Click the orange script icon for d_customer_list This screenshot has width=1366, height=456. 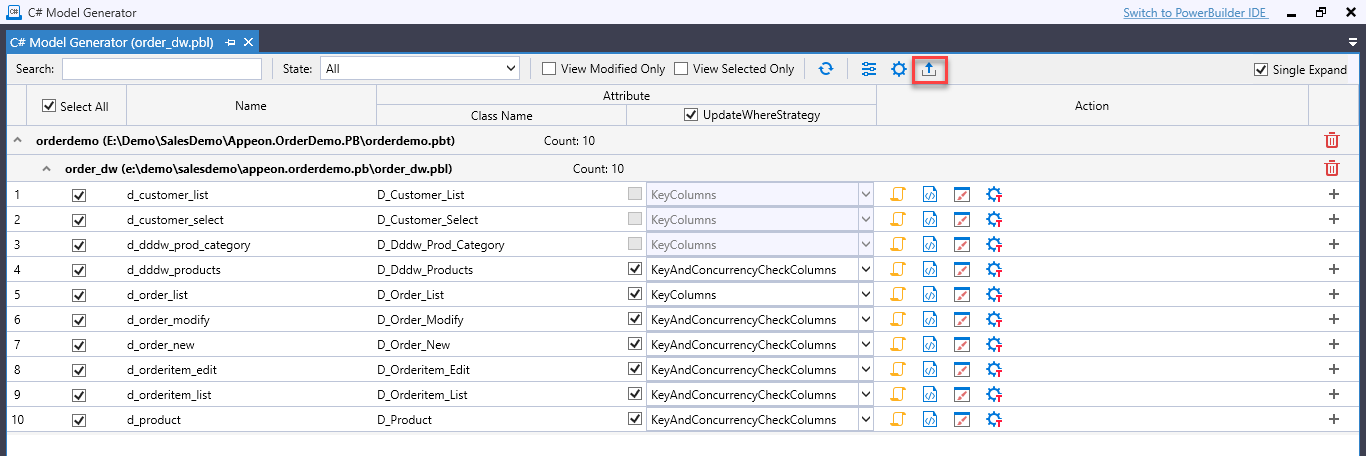coord(898,195)
